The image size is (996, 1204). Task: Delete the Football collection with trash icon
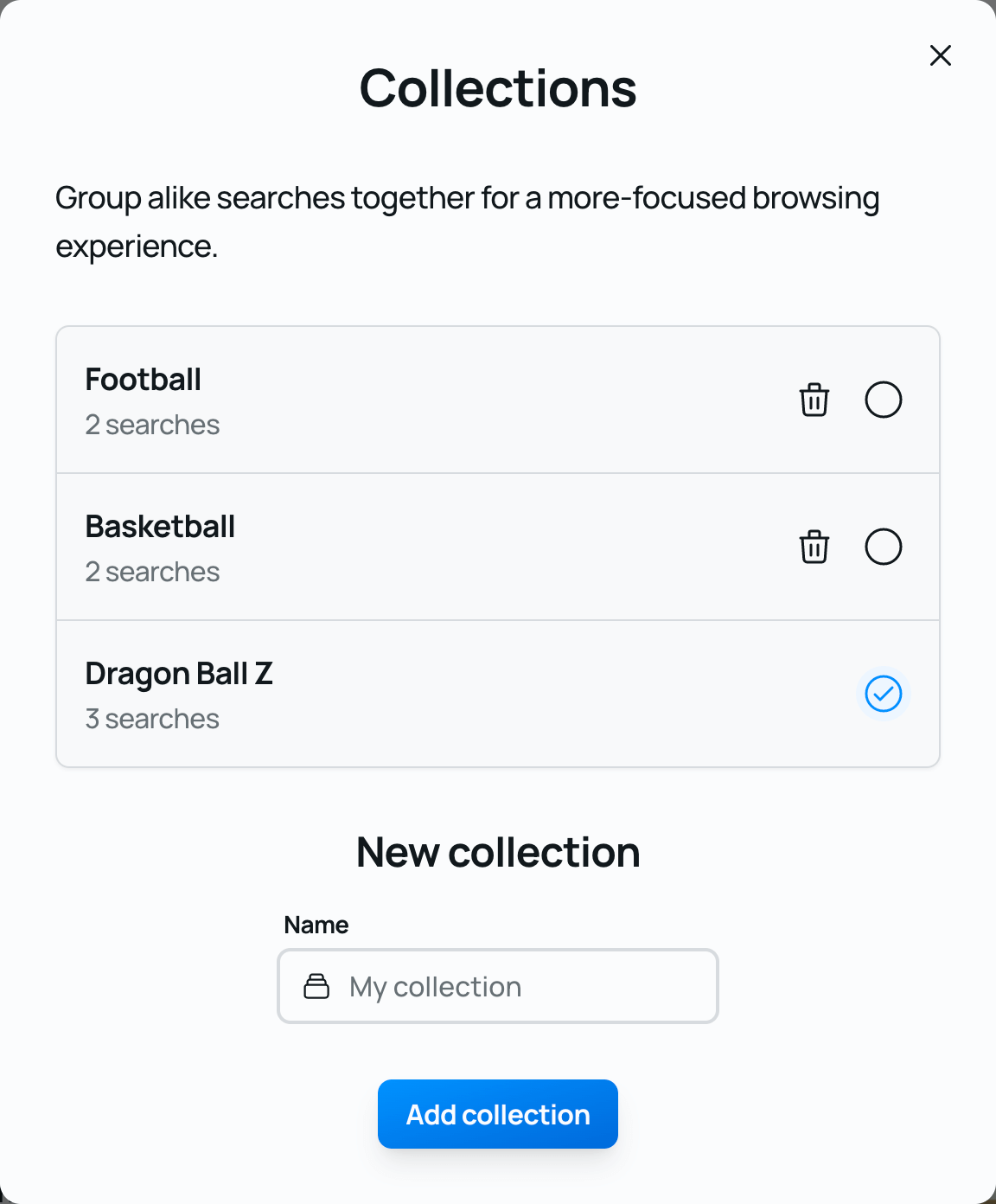[814, 400]
